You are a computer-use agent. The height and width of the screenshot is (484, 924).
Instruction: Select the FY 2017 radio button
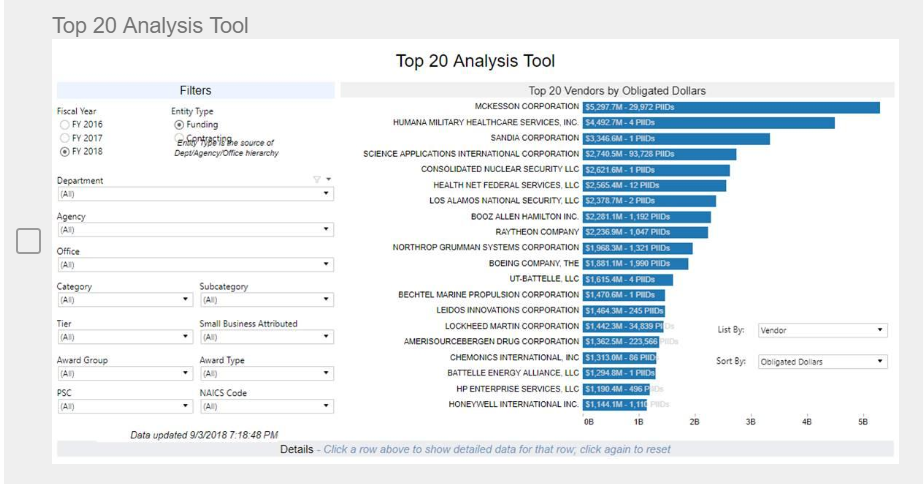(65, 138)
